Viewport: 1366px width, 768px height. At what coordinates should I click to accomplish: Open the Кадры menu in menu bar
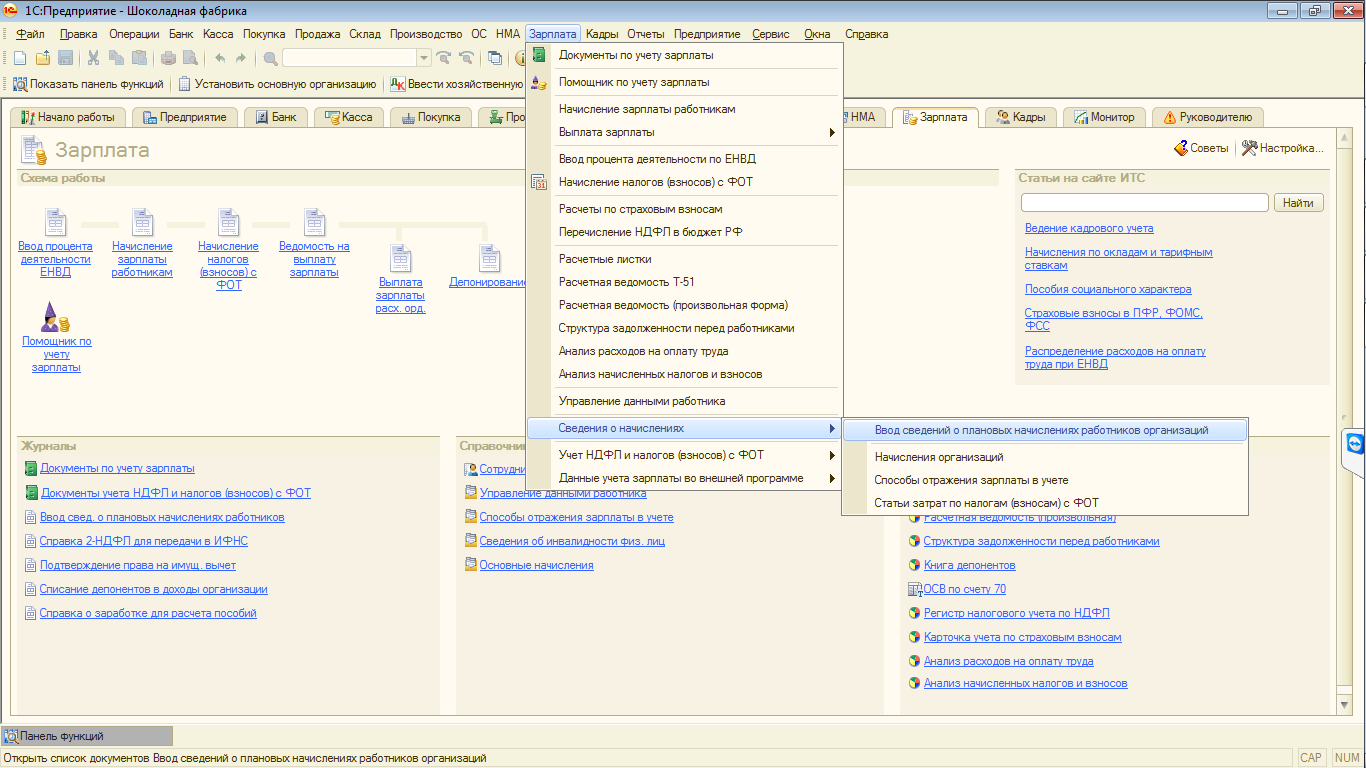pos(602,34)
